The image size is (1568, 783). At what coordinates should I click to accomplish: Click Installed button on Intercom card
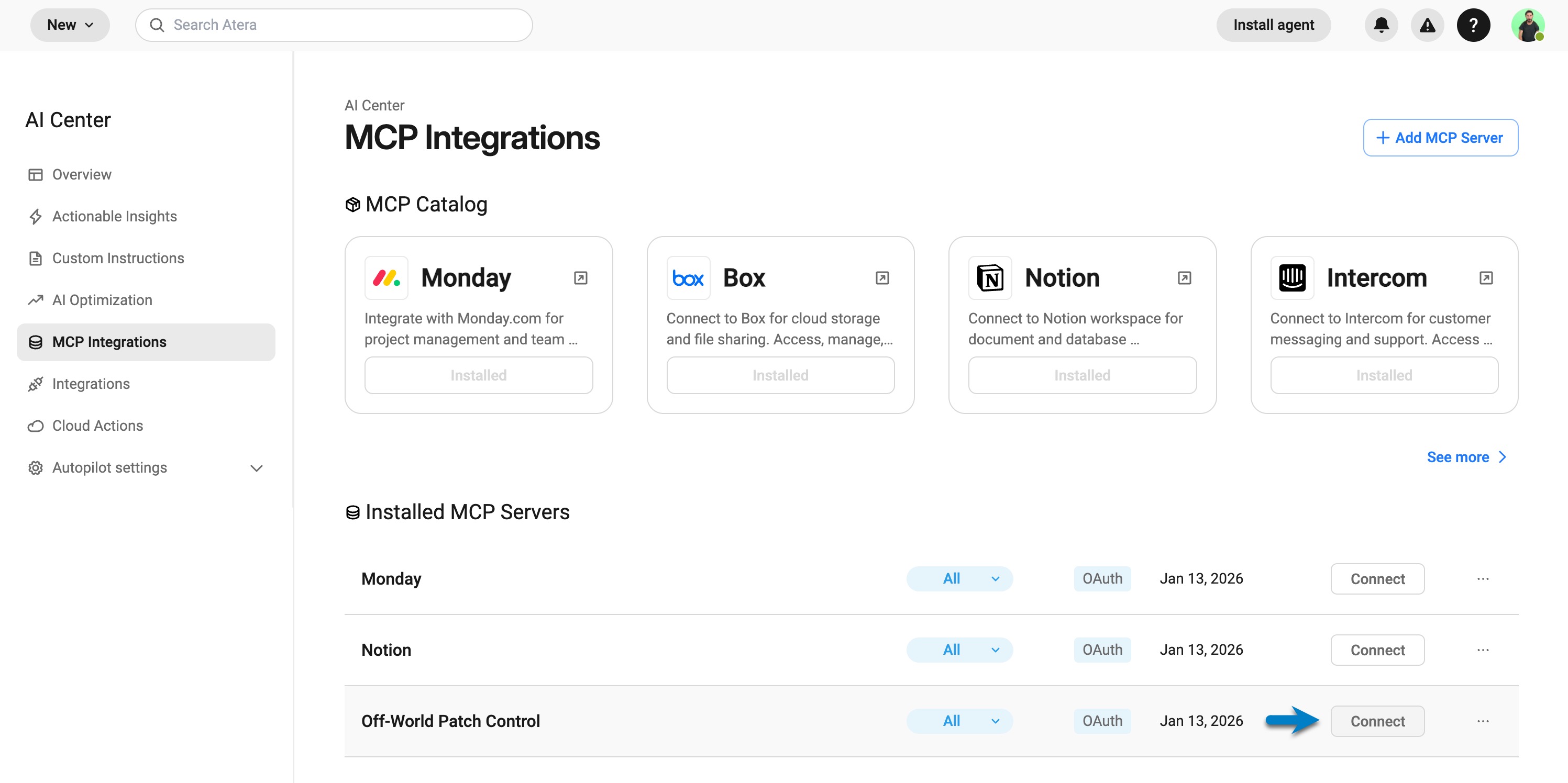1384,375
